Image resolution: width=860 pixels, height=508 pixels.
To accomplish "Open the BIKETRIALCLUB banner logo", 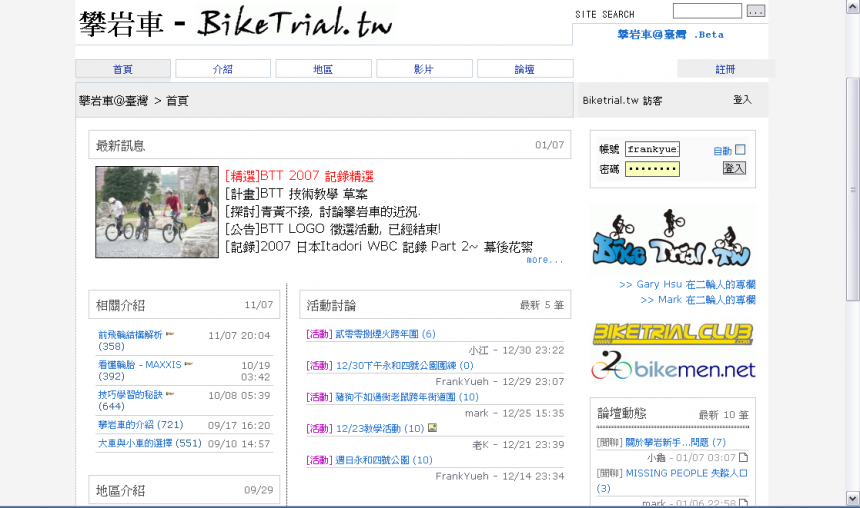I will 673,334.
